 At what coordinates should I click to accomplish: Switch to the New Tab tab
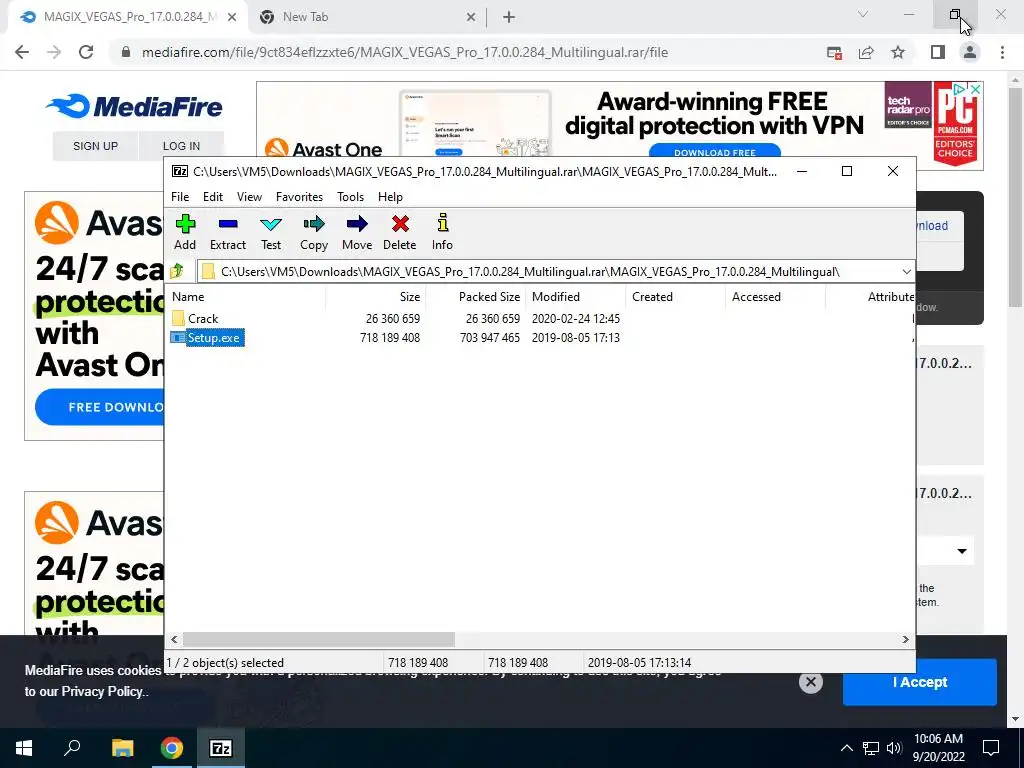pyautogui.click(x=367, y=17)
